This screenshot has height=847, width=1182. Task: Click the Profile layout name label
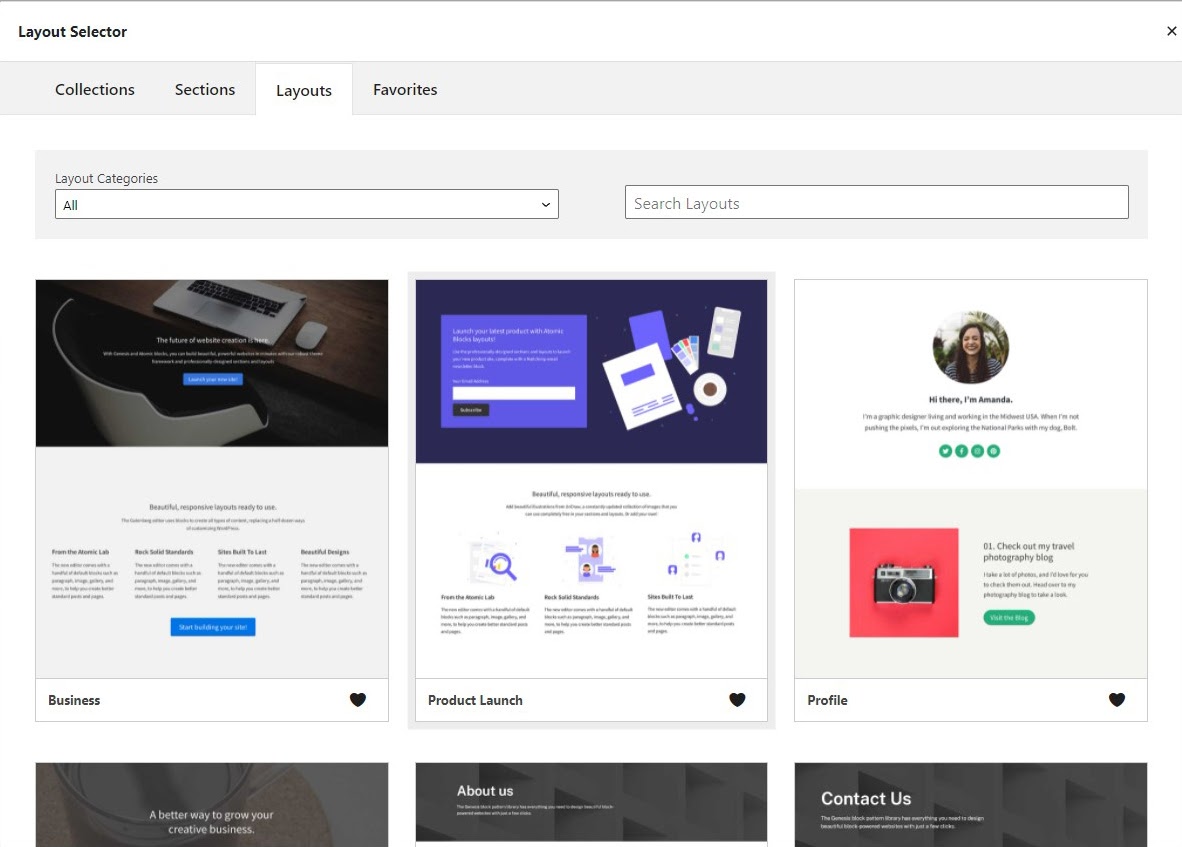click(x=827, y=700)
